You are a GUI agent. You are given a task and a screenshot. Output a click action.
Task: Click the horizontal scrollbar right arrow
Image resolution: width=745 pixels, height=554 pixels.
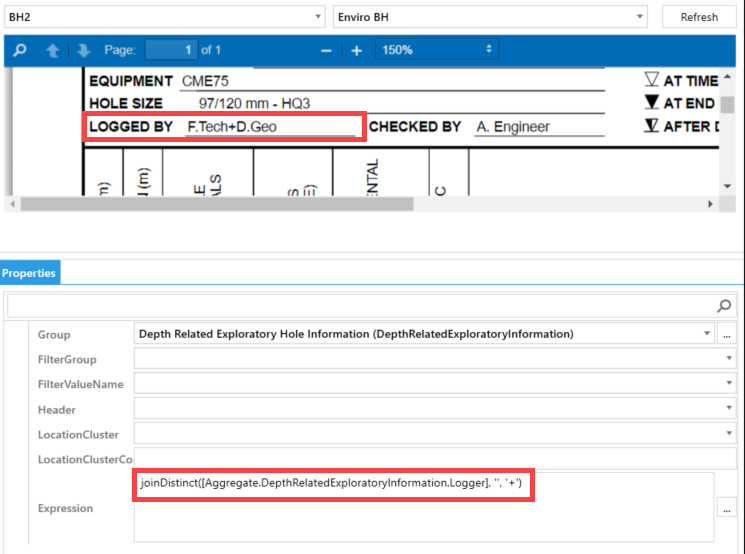pyautogui.click(x=710, y=204)
